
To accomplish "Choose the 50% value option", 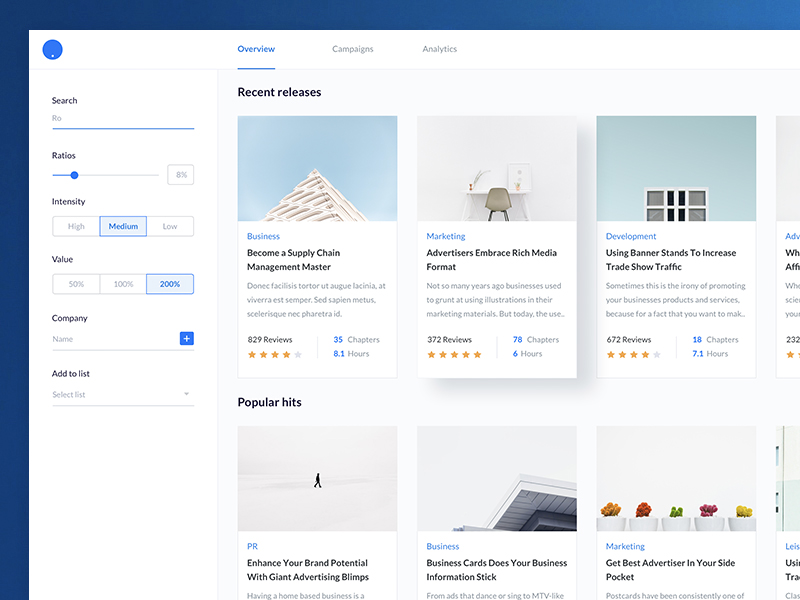I will click(x=76, y=284).
